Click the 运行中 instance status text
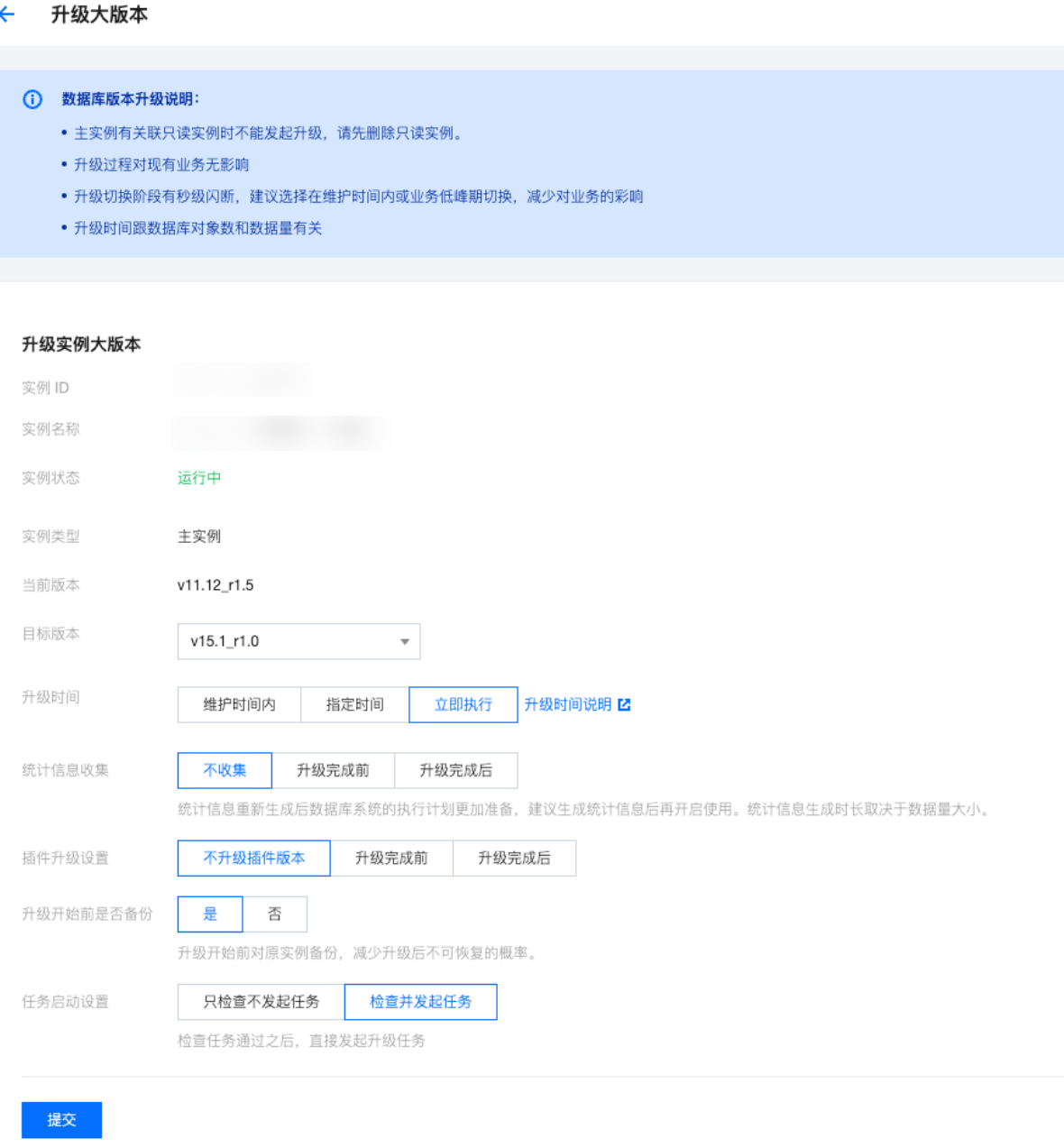Viewport: 1064px width, 1148px height. coord(199,478)
